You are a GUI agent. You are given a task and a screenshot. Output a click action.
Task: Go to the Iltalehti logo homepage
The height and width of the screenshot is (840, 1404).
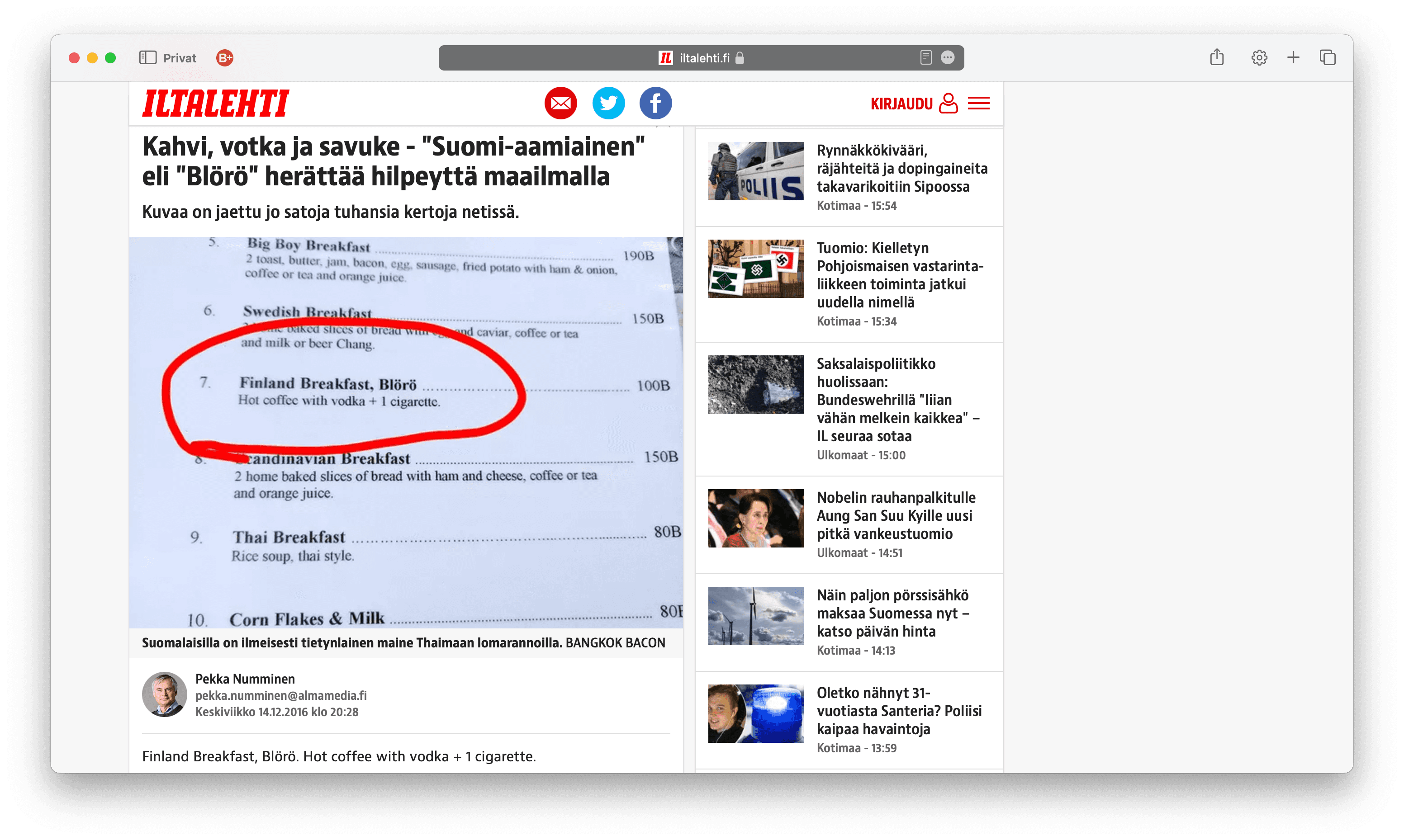(x=216, y=104)
